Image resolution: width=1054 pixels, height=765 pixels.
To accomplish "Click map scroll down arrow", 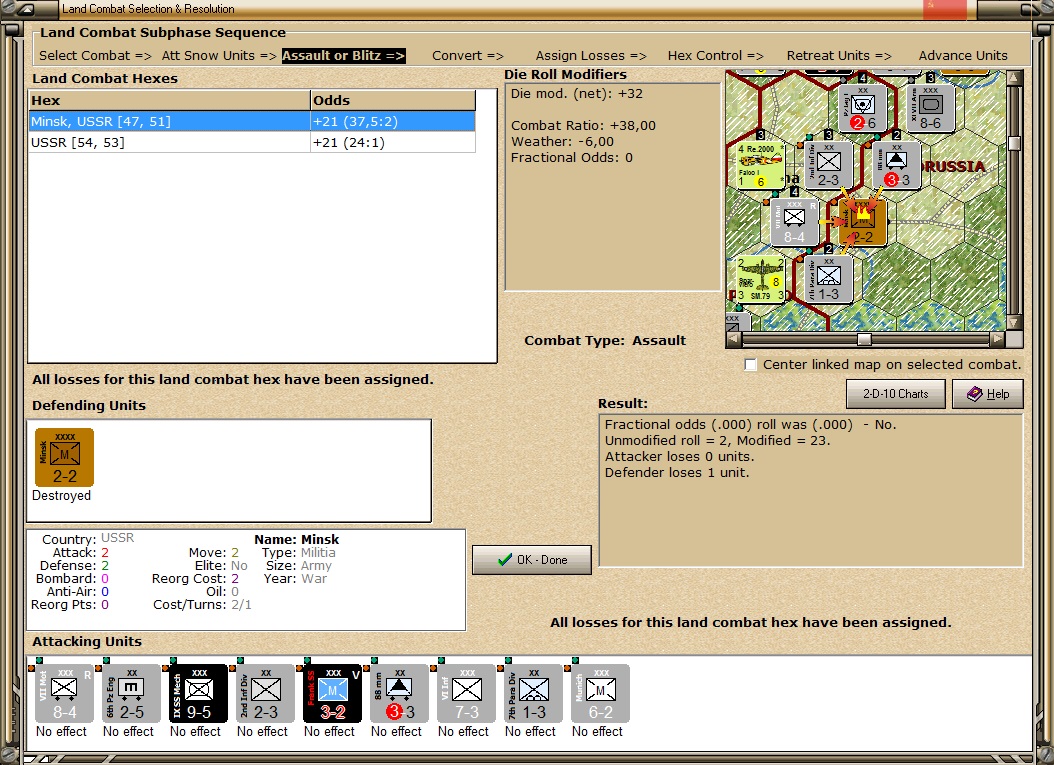I will tap(1014, 323).
